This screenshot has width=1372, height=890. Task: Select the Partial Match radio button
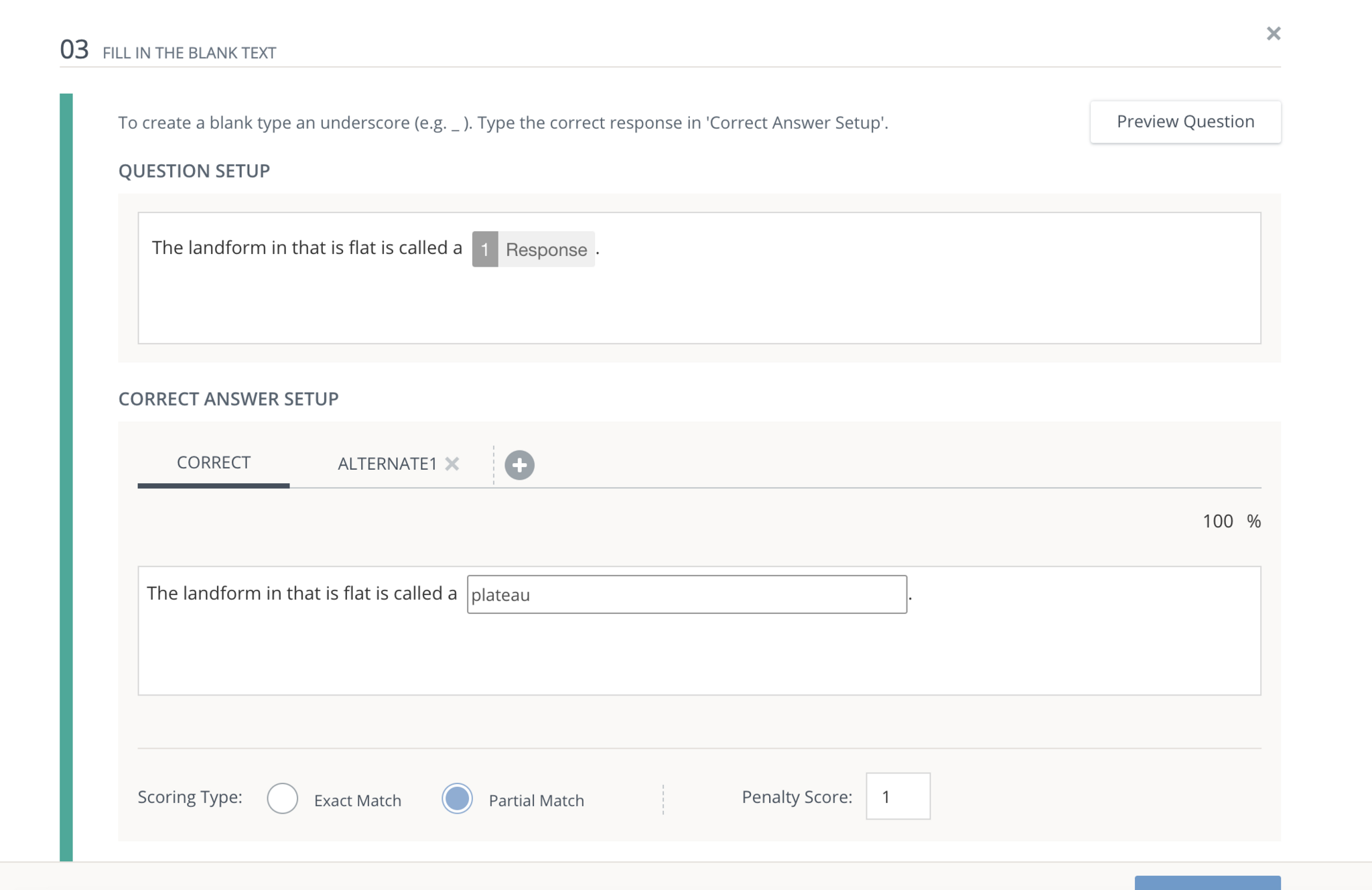[x=457, y=799]
